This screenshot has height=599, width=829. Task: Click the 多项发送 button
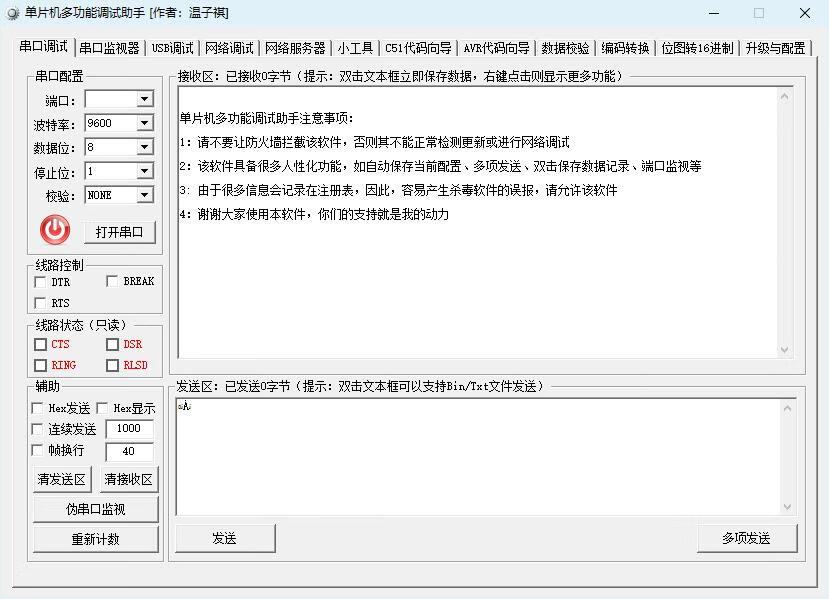pyautogui.click(x=746, y=538)
